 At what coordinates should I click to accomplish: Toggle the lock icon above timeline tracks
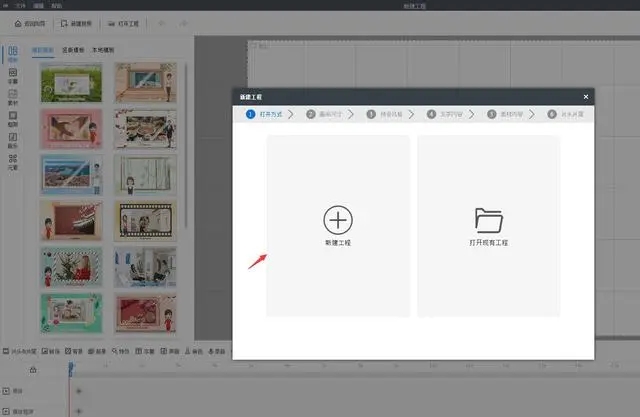pyautogui.click(x=33, y=370)
